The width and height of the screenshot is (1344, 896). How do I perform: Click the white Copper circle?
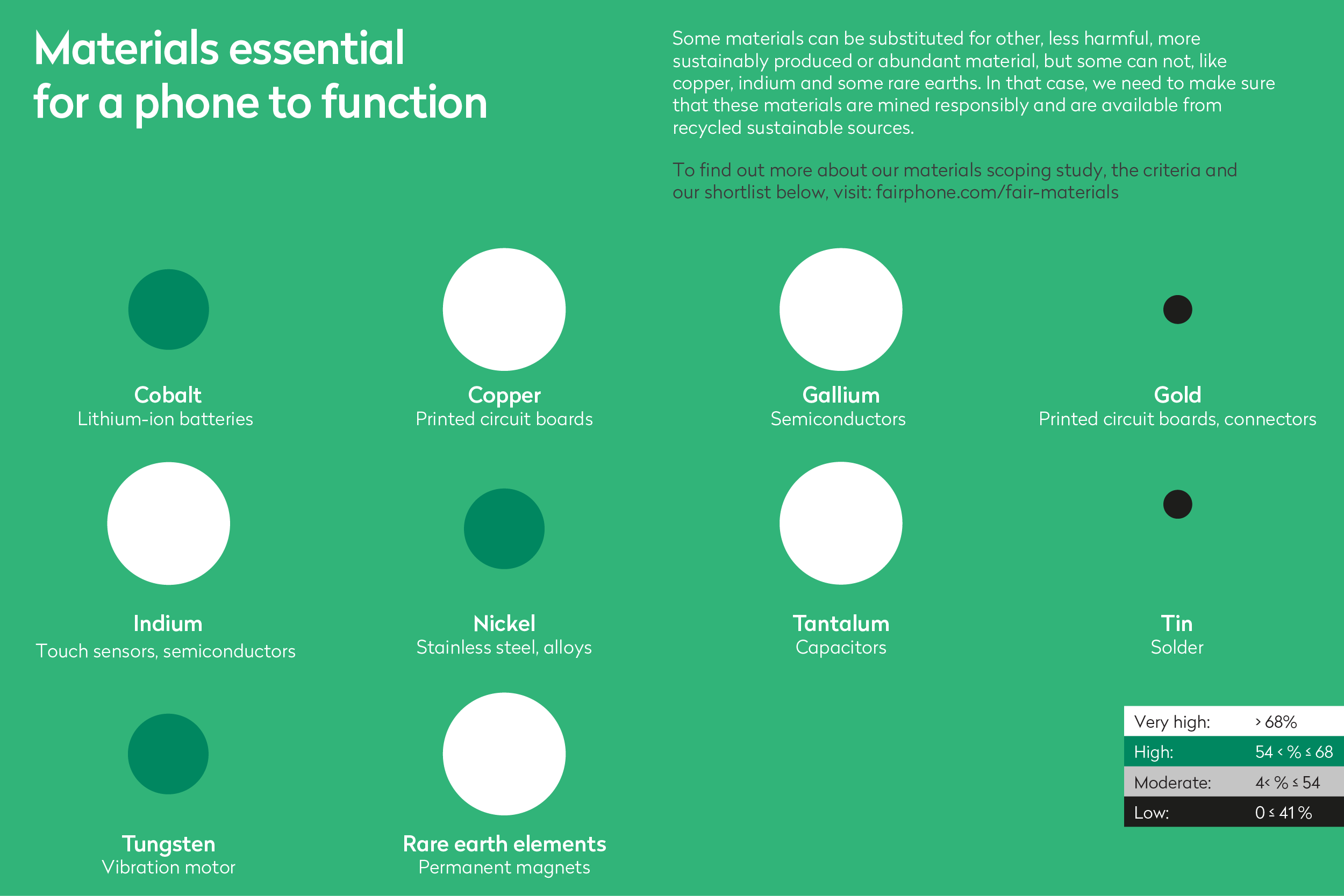coord(504,309)
